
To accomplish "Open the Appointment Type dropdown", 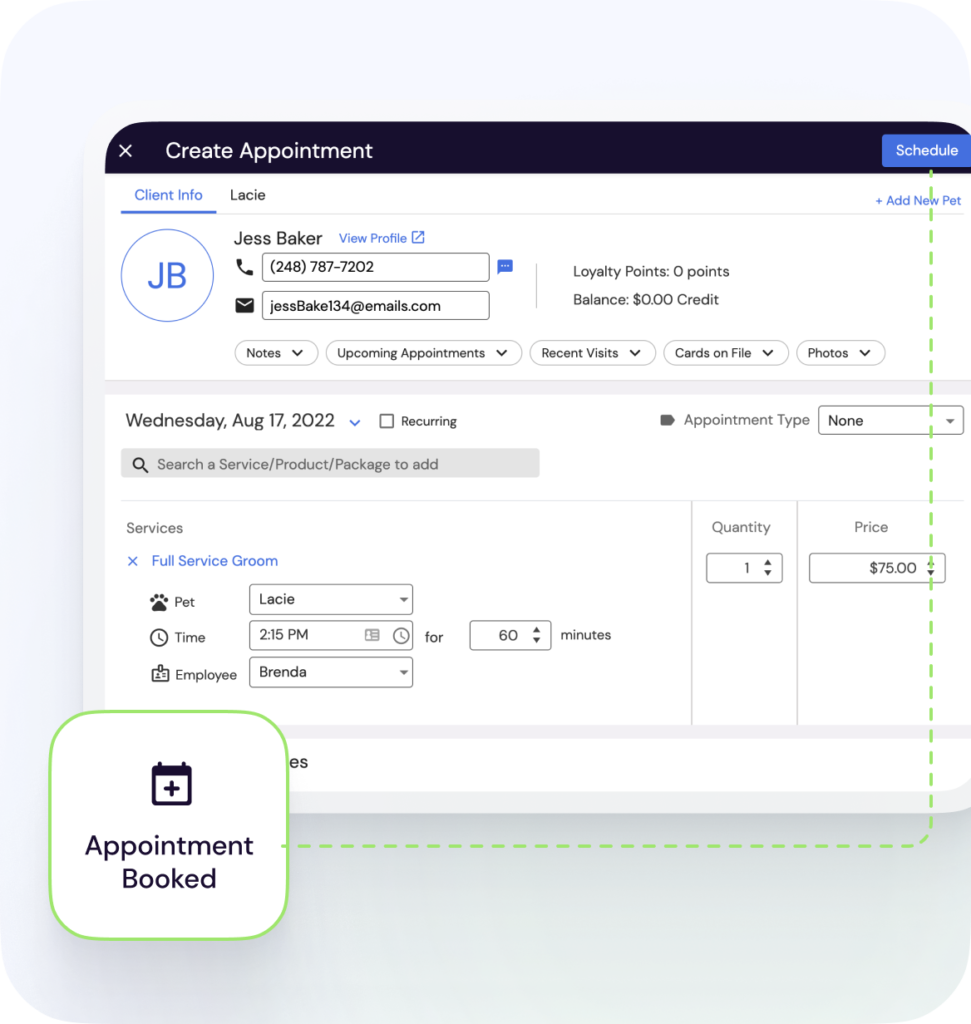I will pos(890,421).
